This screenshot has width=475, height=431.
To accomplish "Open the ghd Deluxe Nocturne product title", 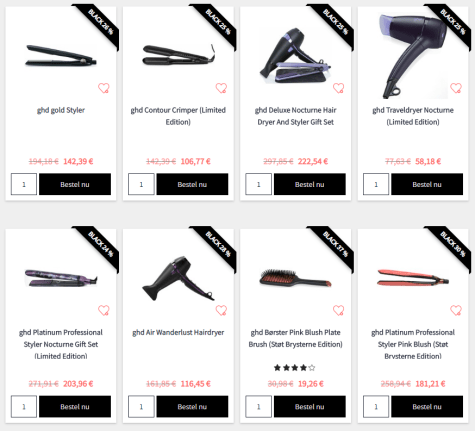I will [x=296, y=116].
